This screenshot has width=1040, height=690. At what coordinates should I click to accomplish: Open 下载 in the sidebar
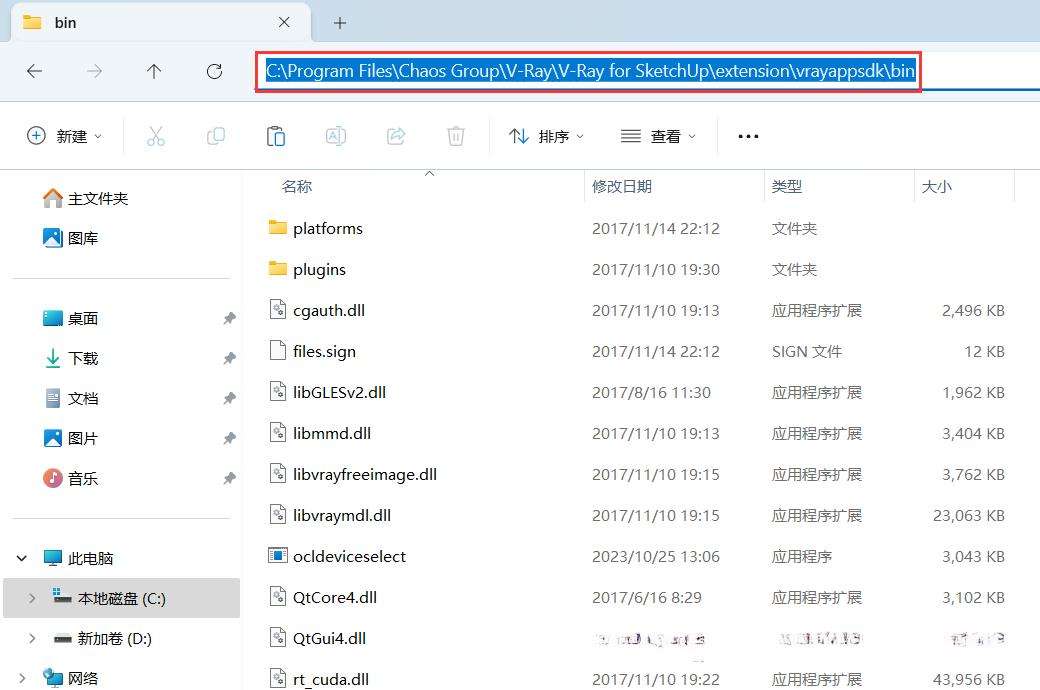70,358
